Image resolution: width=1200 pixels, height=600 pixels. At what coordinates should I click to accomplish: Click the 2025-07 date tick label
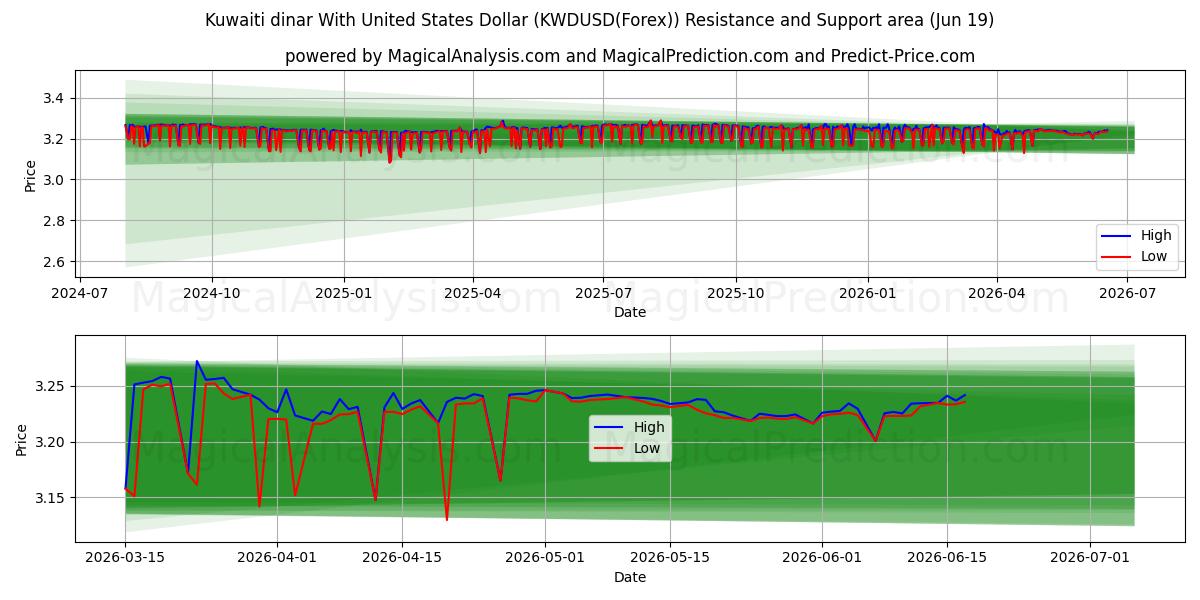point(603,293)
